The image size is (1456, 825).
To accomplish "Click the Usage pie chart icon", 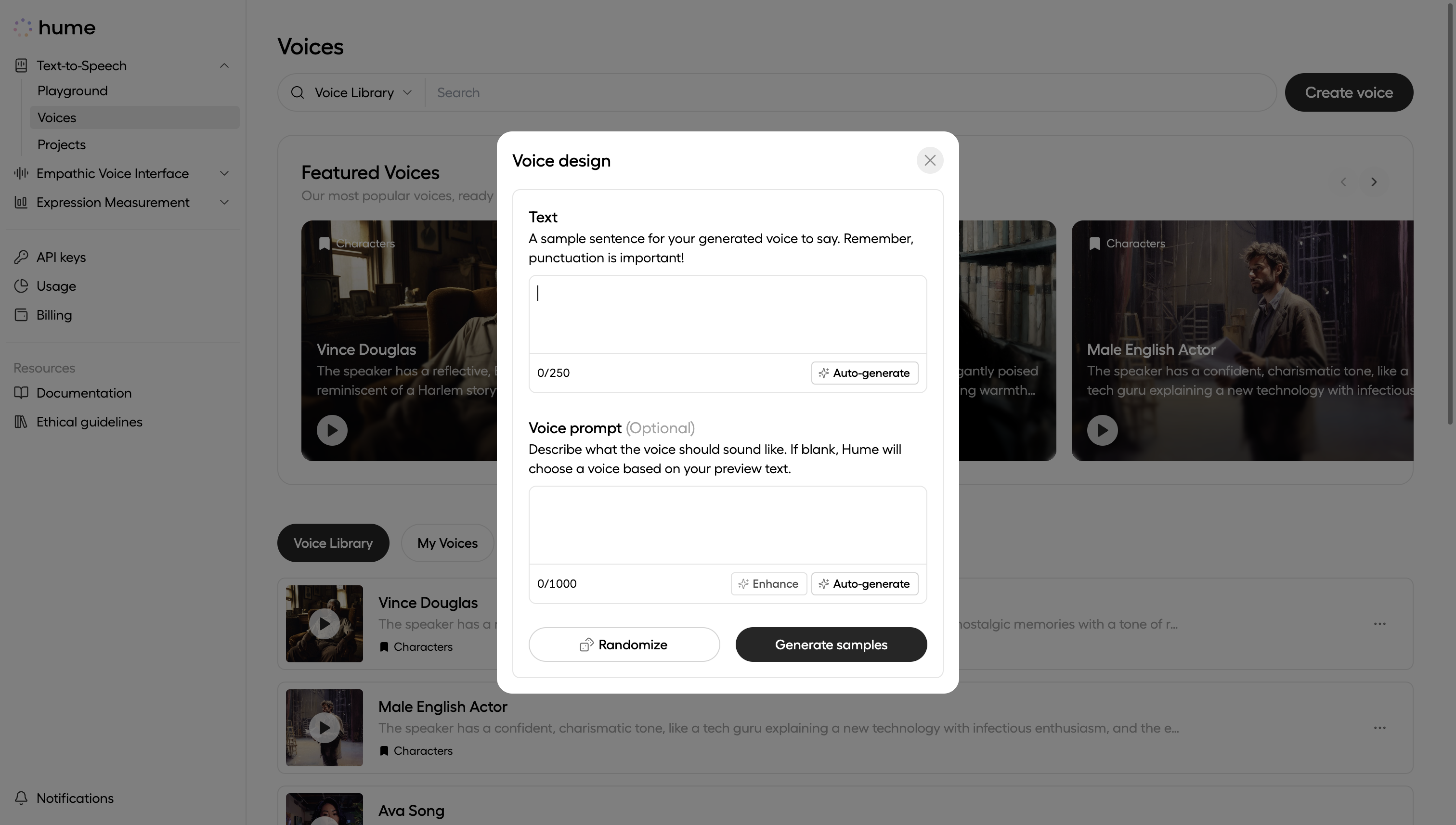I will coord(21,286).
